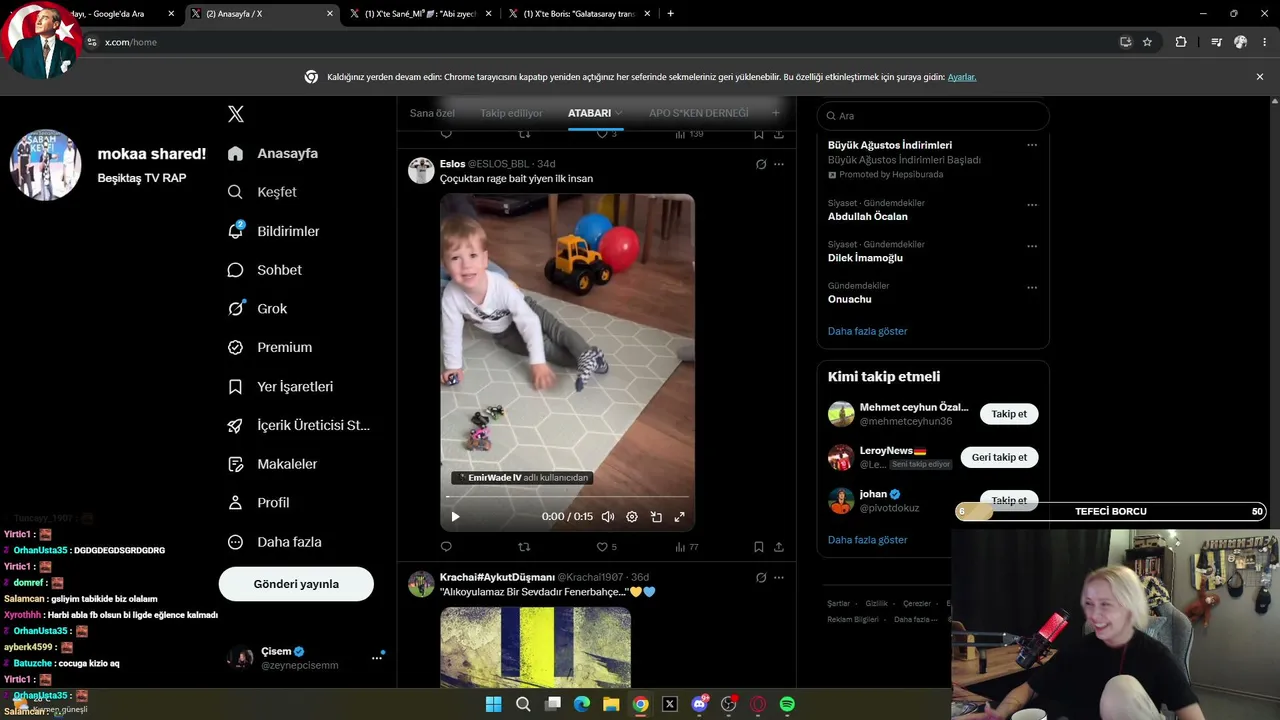Screen dimensions: 1280x720
Task: Click the Windows Start button
Action: click(x=493, y=704)
